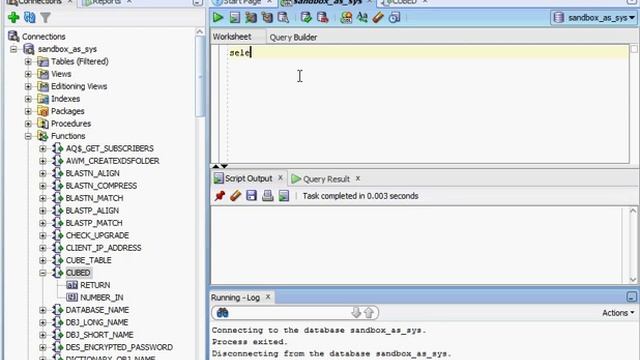640x360 pixels.
Task: Expand the Indexes node
Action: 28,99
